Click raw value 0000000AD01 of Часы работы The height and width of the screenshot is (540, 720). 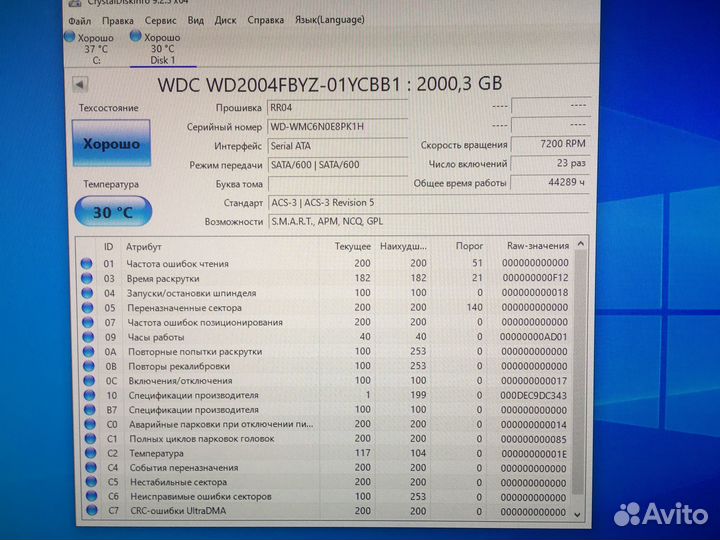[534, 337]
